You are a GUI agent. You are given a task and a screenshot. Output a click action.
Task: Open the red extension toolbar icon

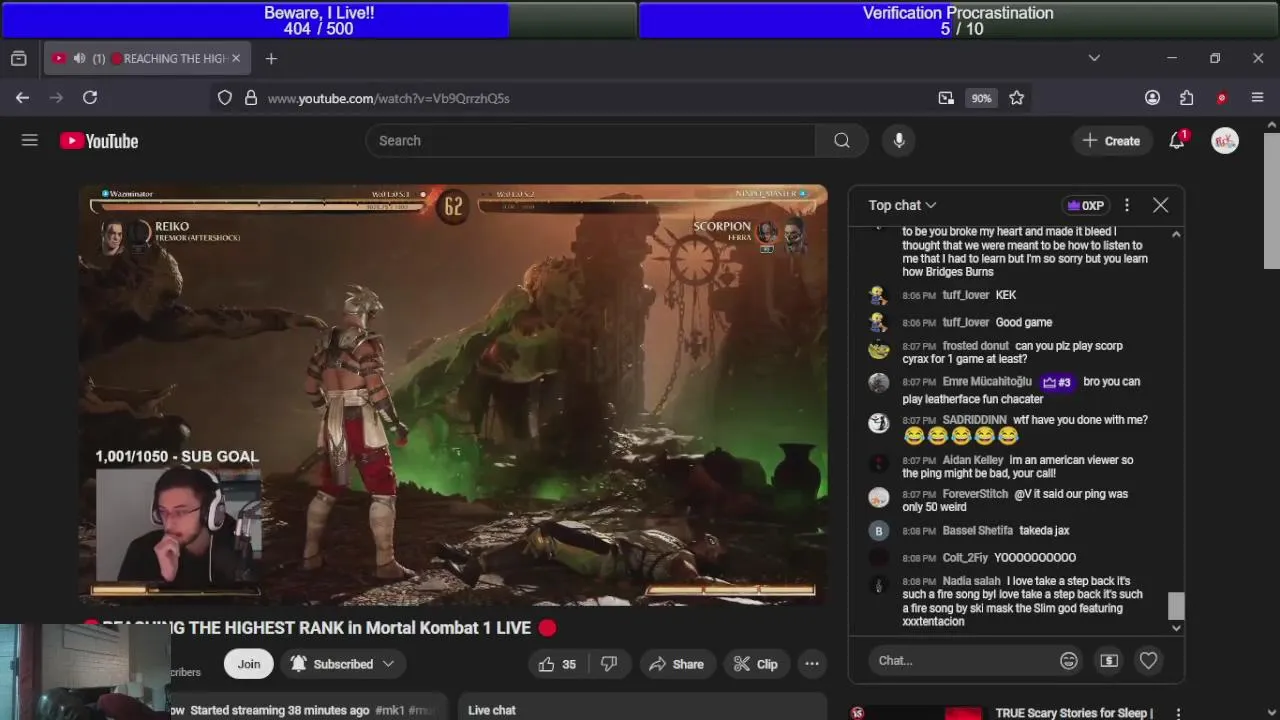[x=1222, y=98]
